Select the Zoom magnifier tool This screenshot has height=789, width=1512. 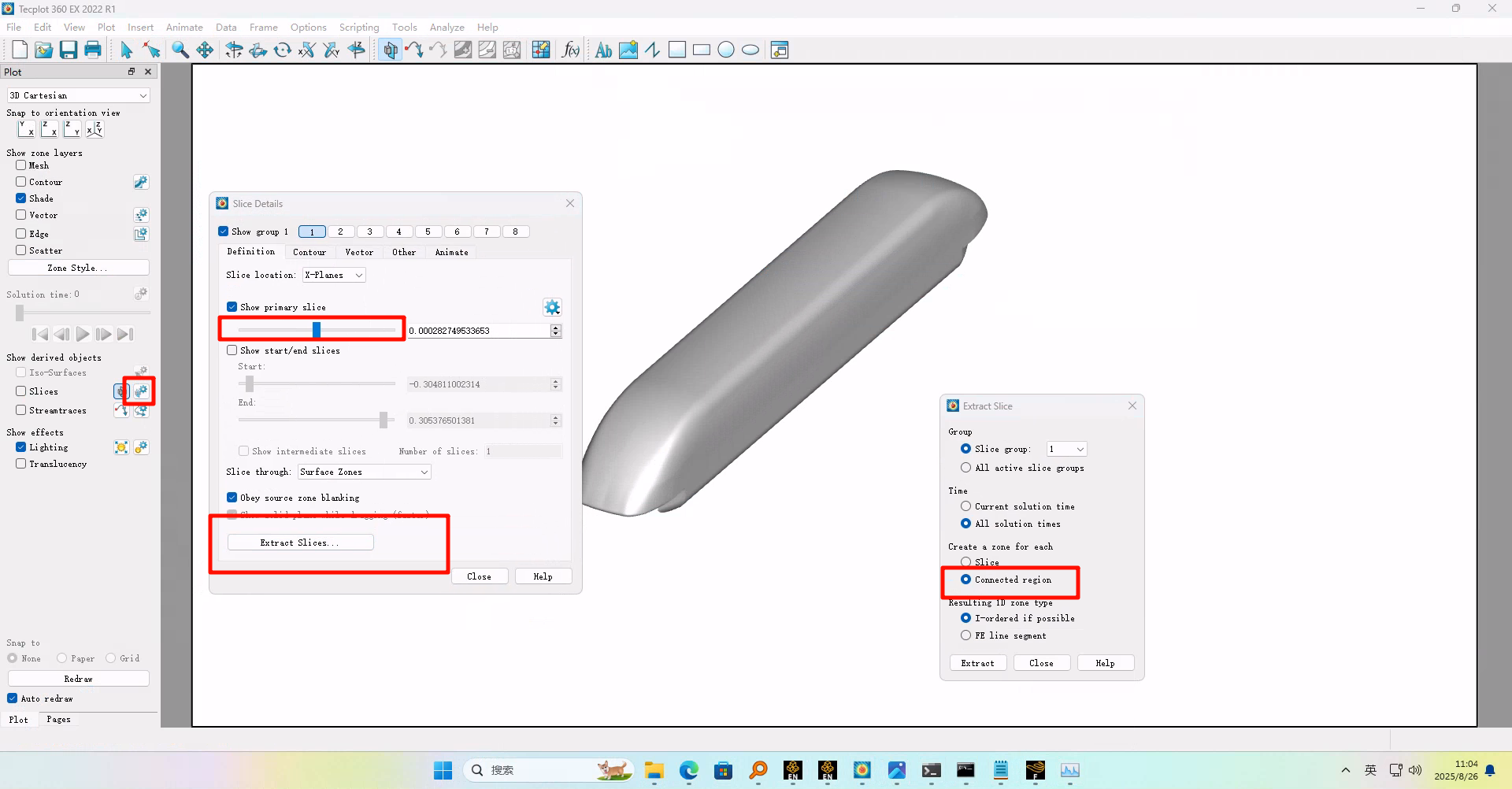[180, 50]
